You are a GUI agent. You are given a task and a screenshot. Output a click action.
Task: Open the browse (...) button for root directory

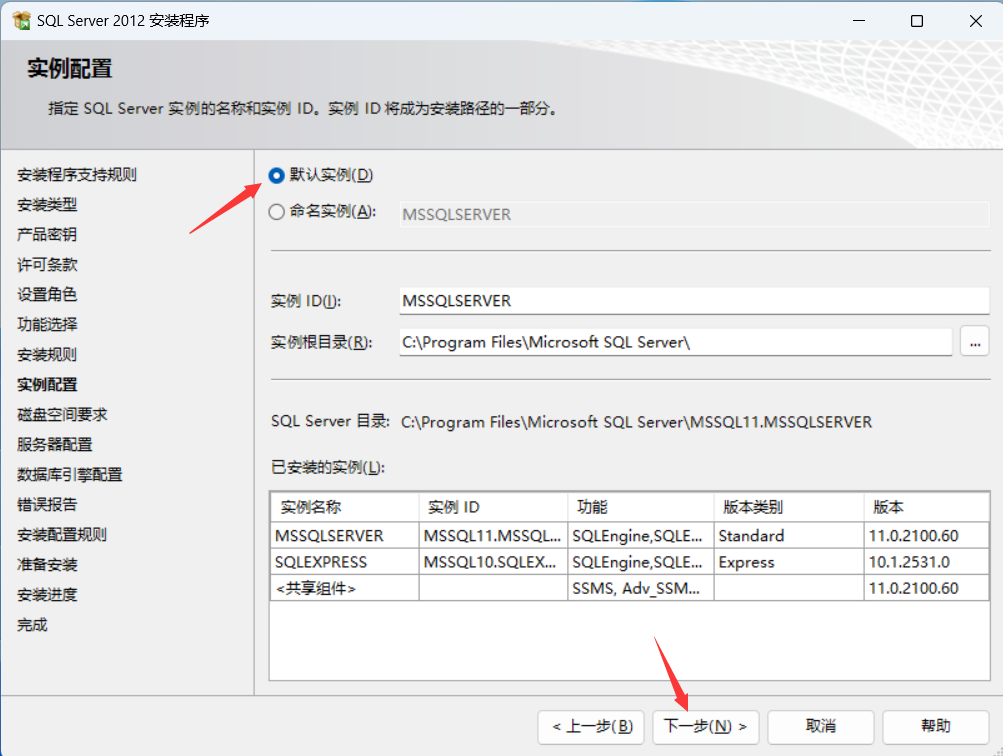point(974,342)
